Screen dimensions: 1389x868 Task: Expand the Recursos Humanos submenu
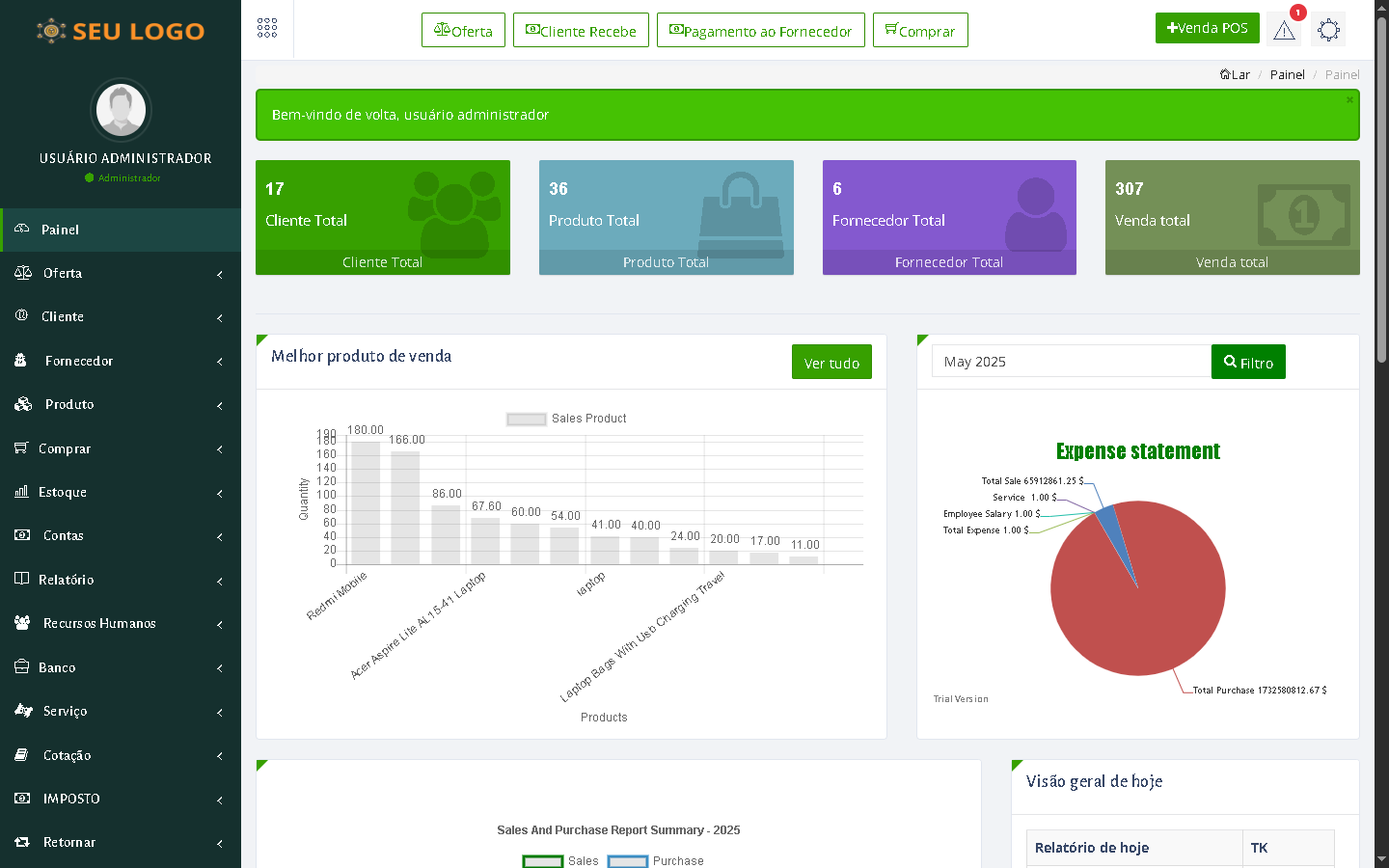coord(121,623)
